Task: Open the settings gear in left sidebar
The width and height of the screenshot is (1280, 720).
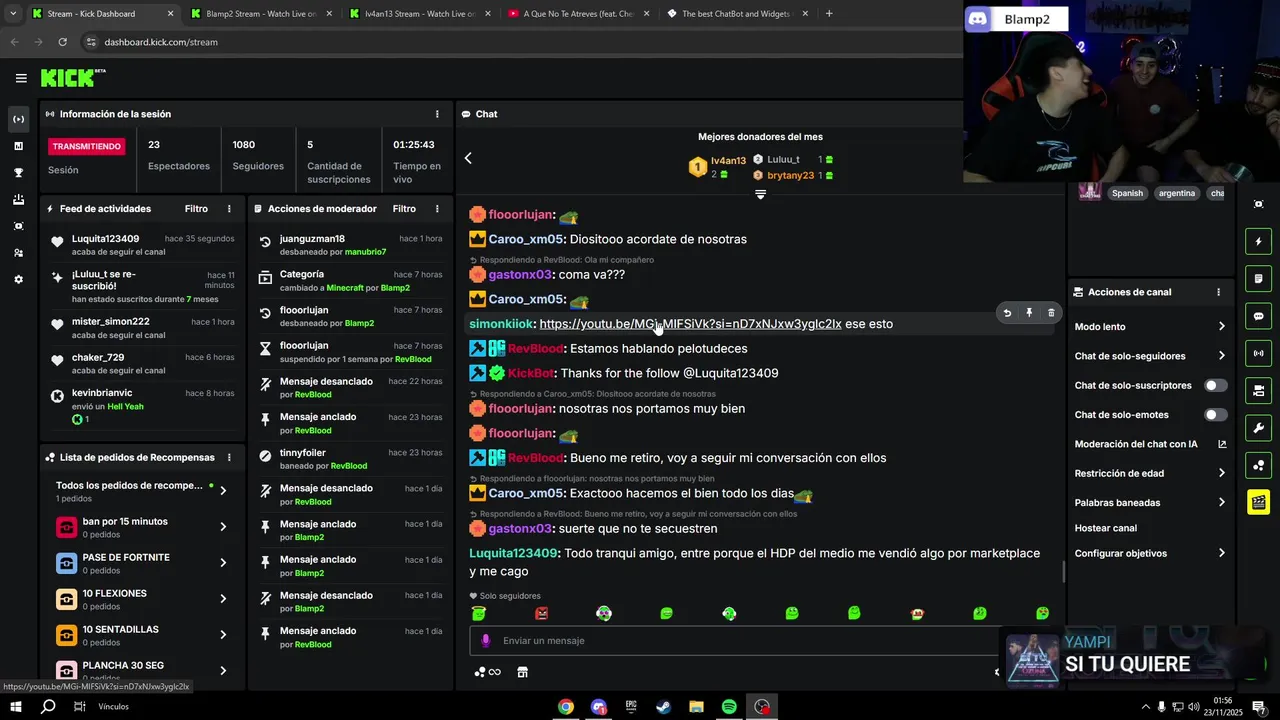Action: pos(18,280)
